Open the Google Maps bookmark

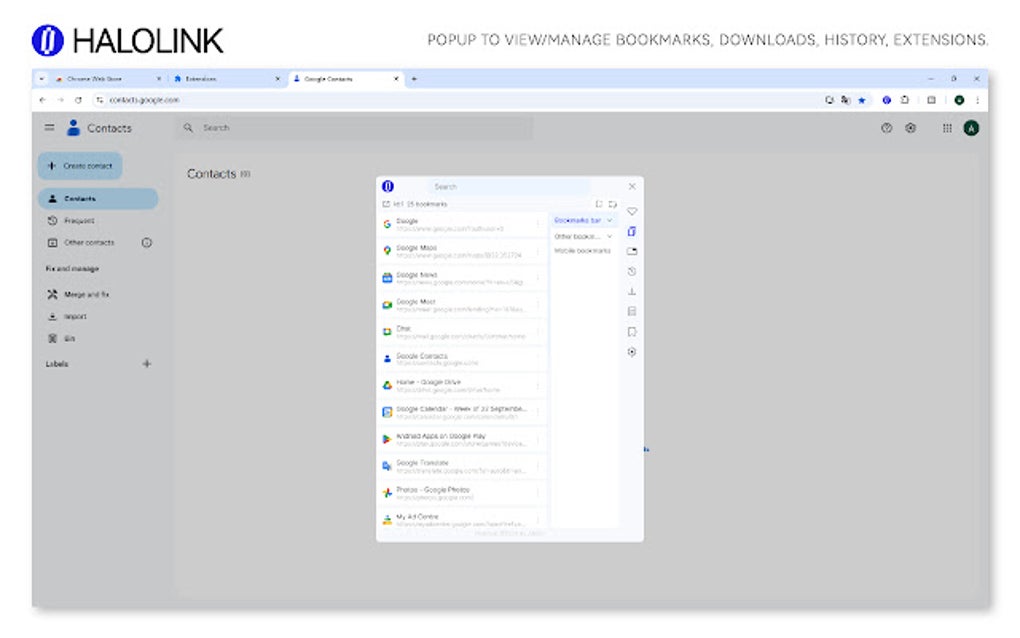click(x=462, y=251)
